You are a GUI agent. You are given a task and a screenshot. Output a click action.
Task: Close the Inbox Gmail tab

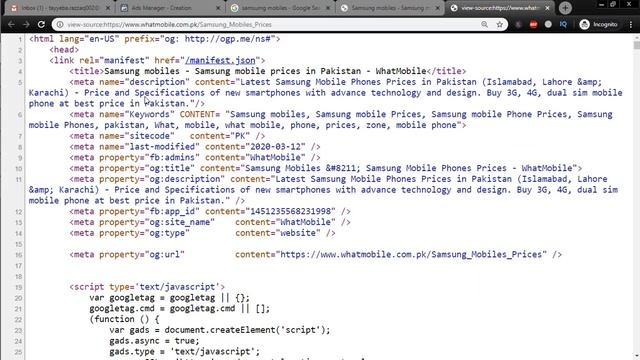(108, 8)
